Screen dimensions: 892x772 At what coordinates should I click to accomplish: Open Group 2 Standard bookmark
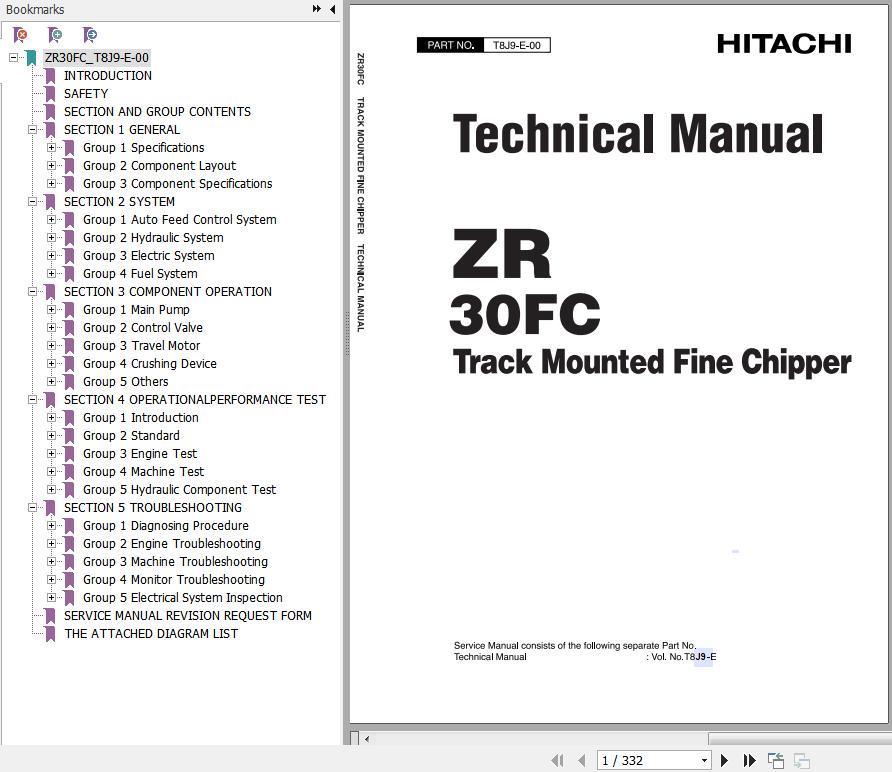tap(131, 436)
